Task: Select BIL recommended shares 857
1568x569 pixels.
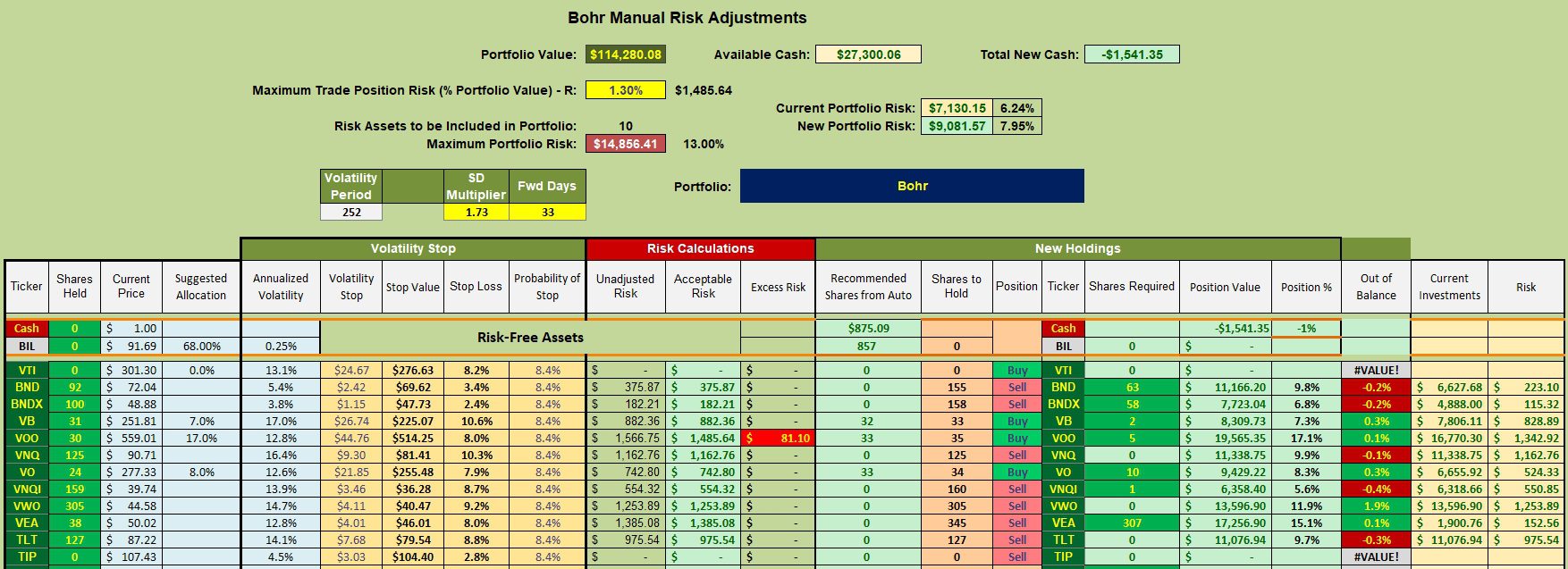Action: click(868, 346)
